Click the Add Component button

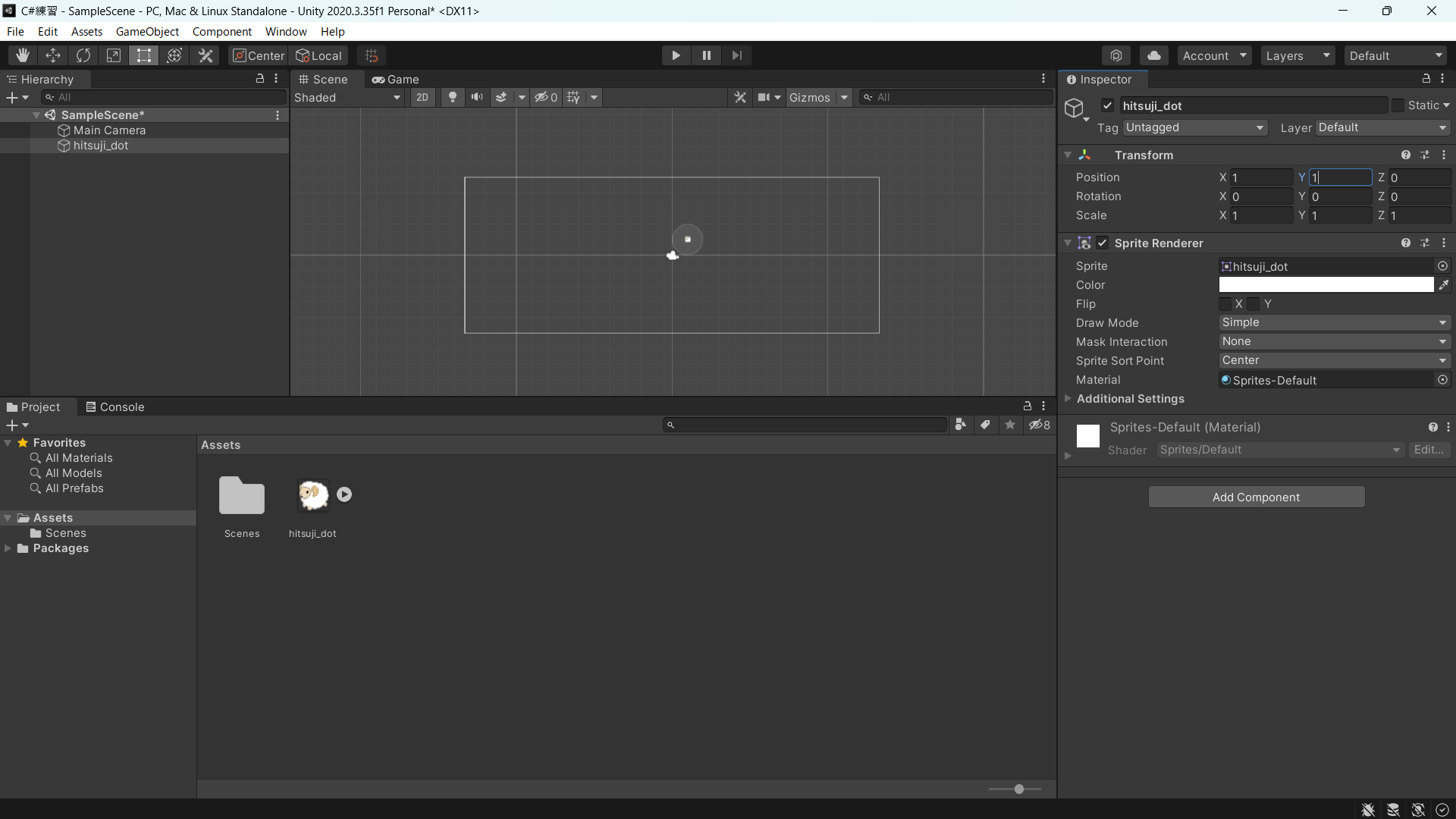[1256, 497]
